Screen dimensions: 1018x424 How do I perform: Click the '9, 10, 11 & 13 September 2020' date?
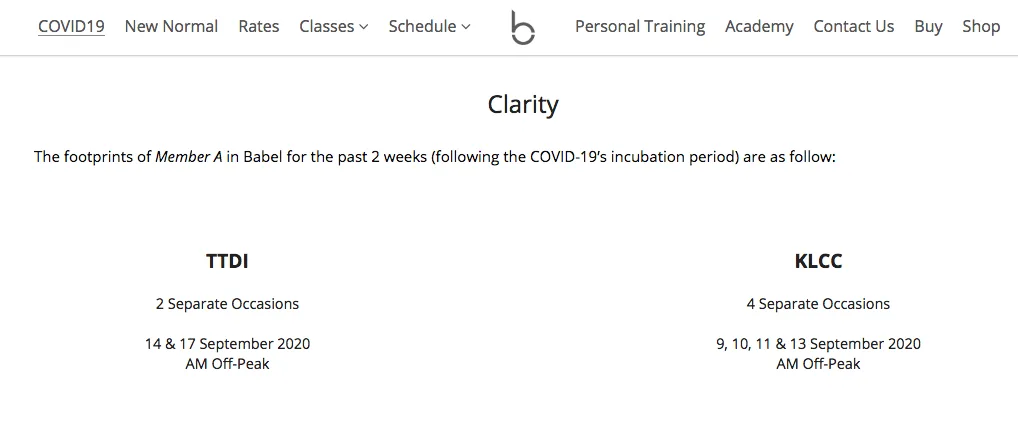(818, 344)
